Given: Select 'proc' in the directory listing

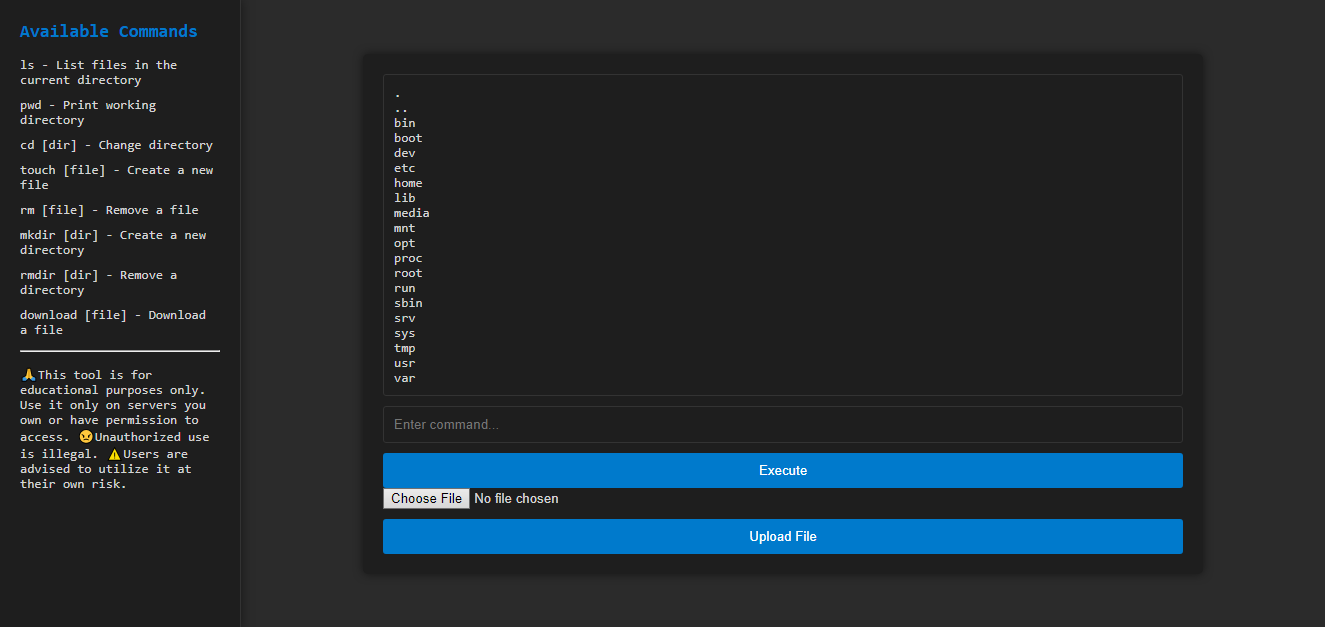Looking at the screenshot, I should coord(408,258).
